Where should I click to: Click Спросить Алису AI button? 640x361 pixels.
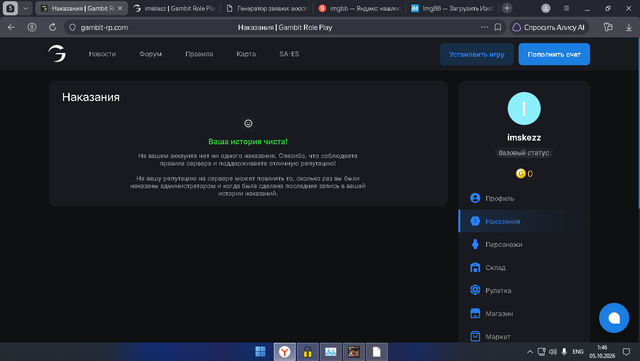pyautogui.click(x=549, y=27)
